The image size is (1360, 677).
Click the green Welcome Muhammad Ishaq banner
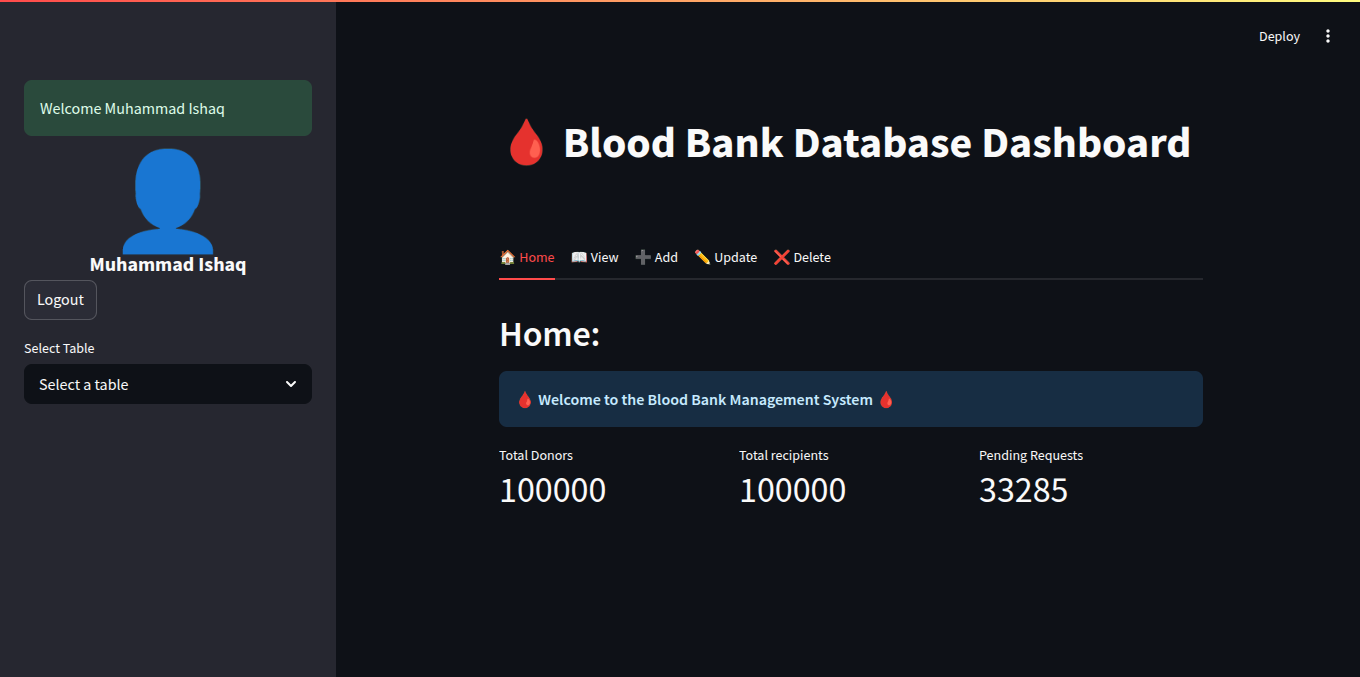(168, 108)
